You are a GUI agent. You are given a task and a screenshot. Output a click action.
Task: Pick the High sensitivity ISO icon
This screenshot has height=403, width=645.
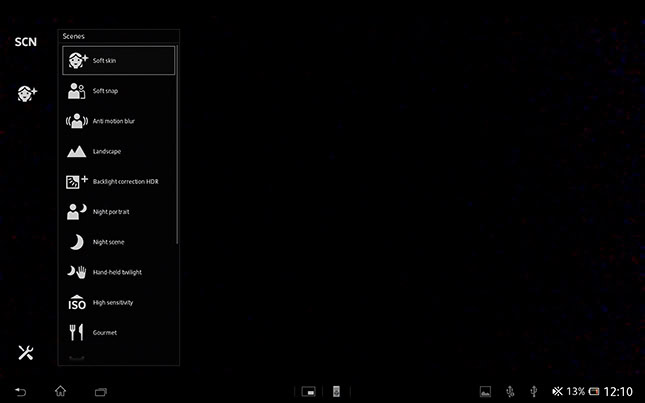click(77, 302)
